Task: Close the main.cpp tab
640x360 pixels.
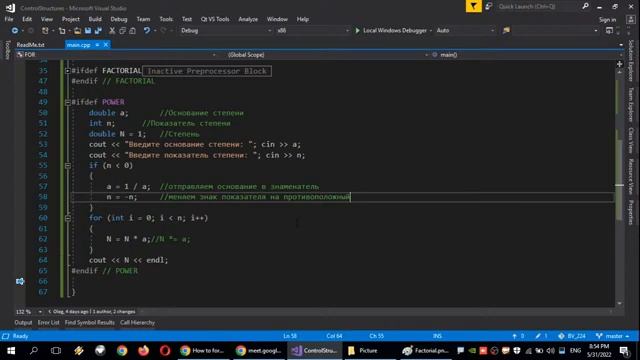Action: pyautogui.click(x=106, y=45)
